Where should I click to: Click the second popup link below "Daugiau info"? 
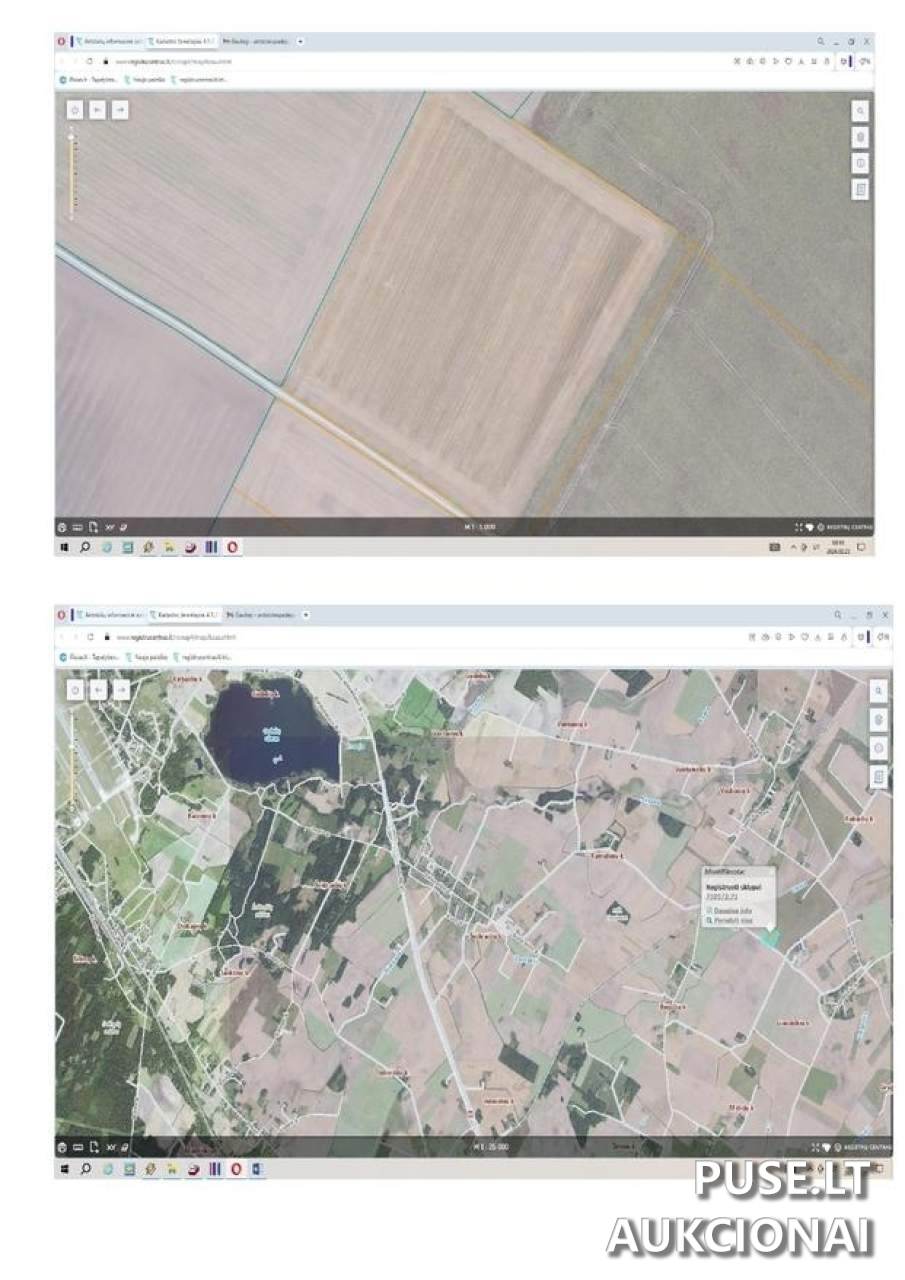click(731, 921)
